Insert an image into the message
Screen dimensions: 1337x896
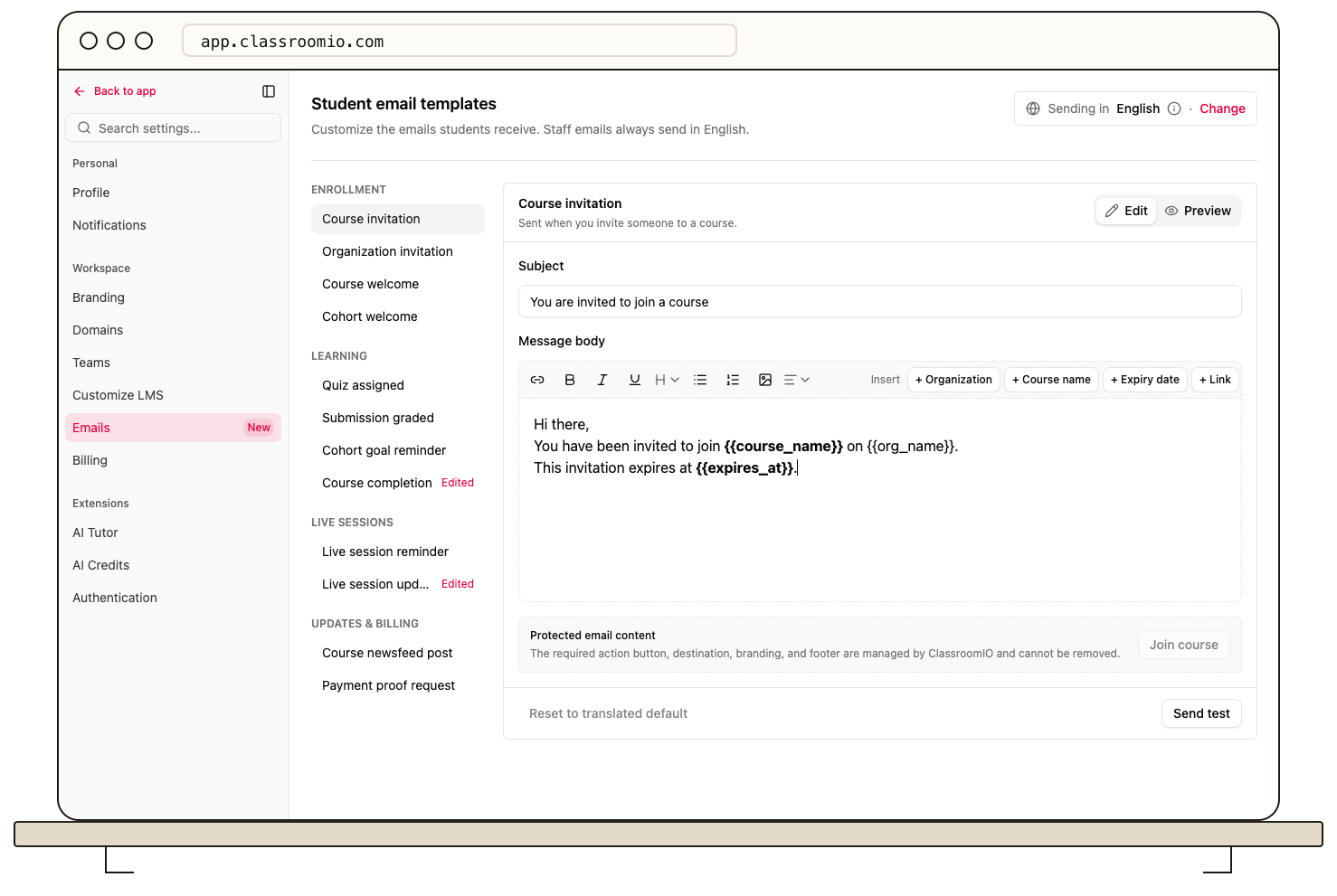pyautogui.click(x=765, y=380)
